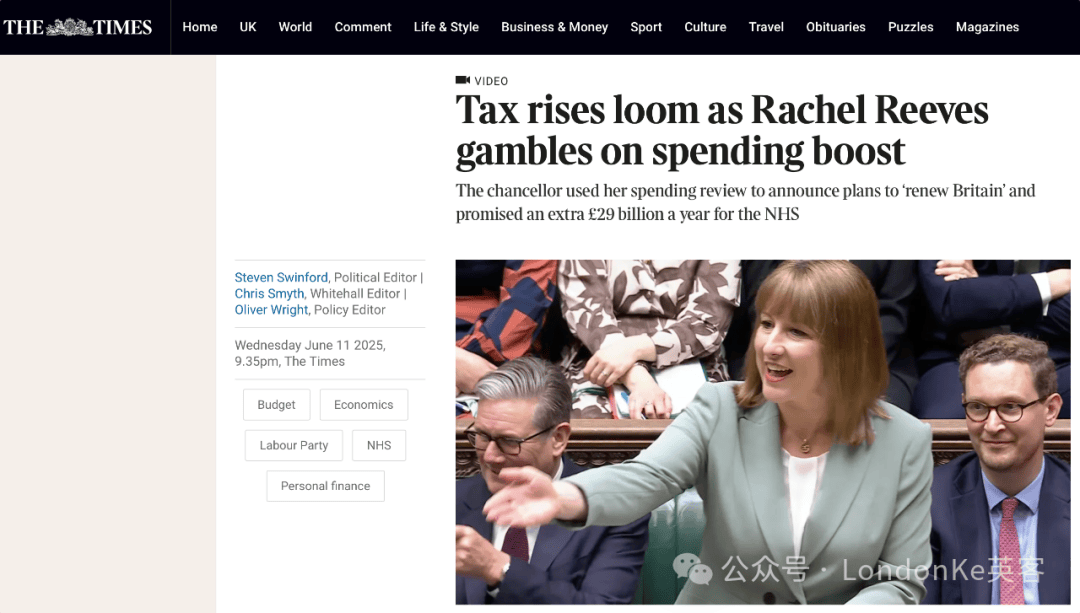Select Culture in the top navigation
The image size is (1080, 613).
coord(705,27)
